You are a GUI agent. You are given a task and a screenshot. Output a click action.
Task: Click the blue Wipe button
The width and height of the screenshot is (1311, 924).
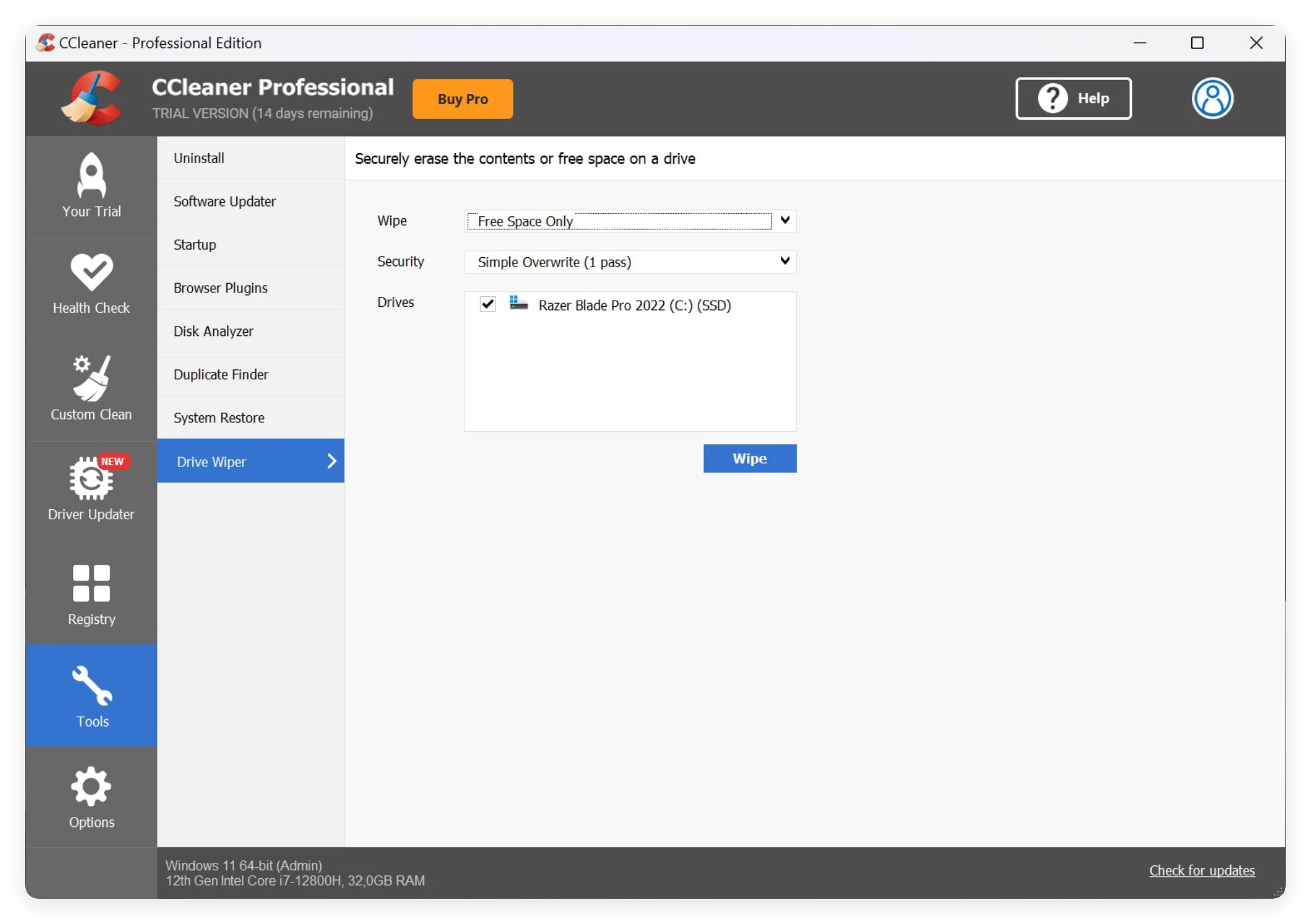pos(749,458)
